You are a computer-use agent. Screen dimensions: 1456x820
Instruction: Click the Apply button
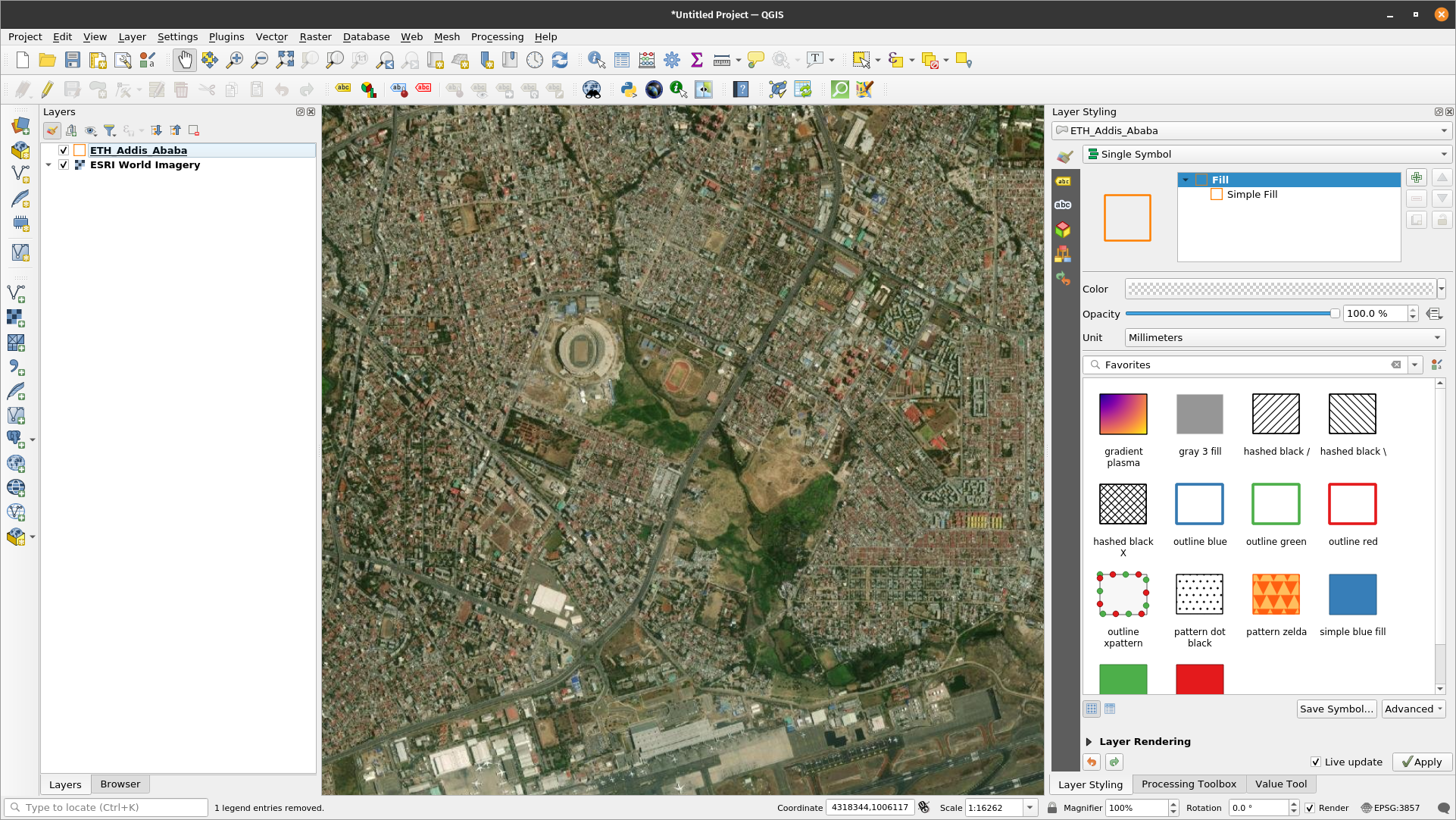pos(1422,762)
